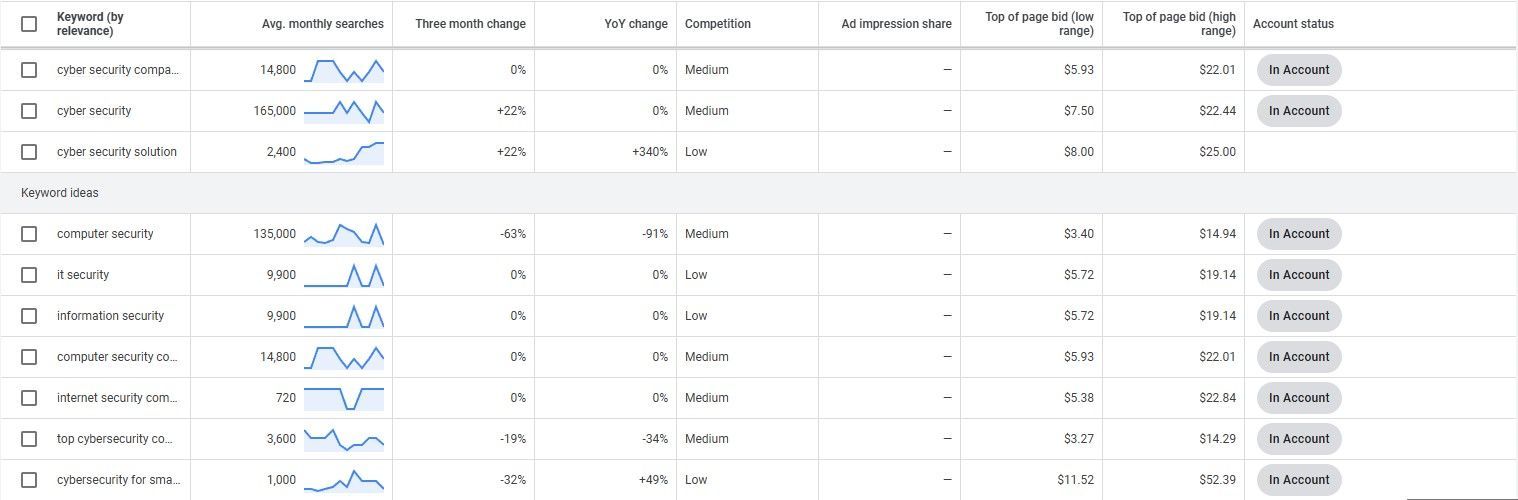This screenshot has height=500, width=1518.
Task: Tick the 'information security' keyword checkbox
Action: point(29,316)
